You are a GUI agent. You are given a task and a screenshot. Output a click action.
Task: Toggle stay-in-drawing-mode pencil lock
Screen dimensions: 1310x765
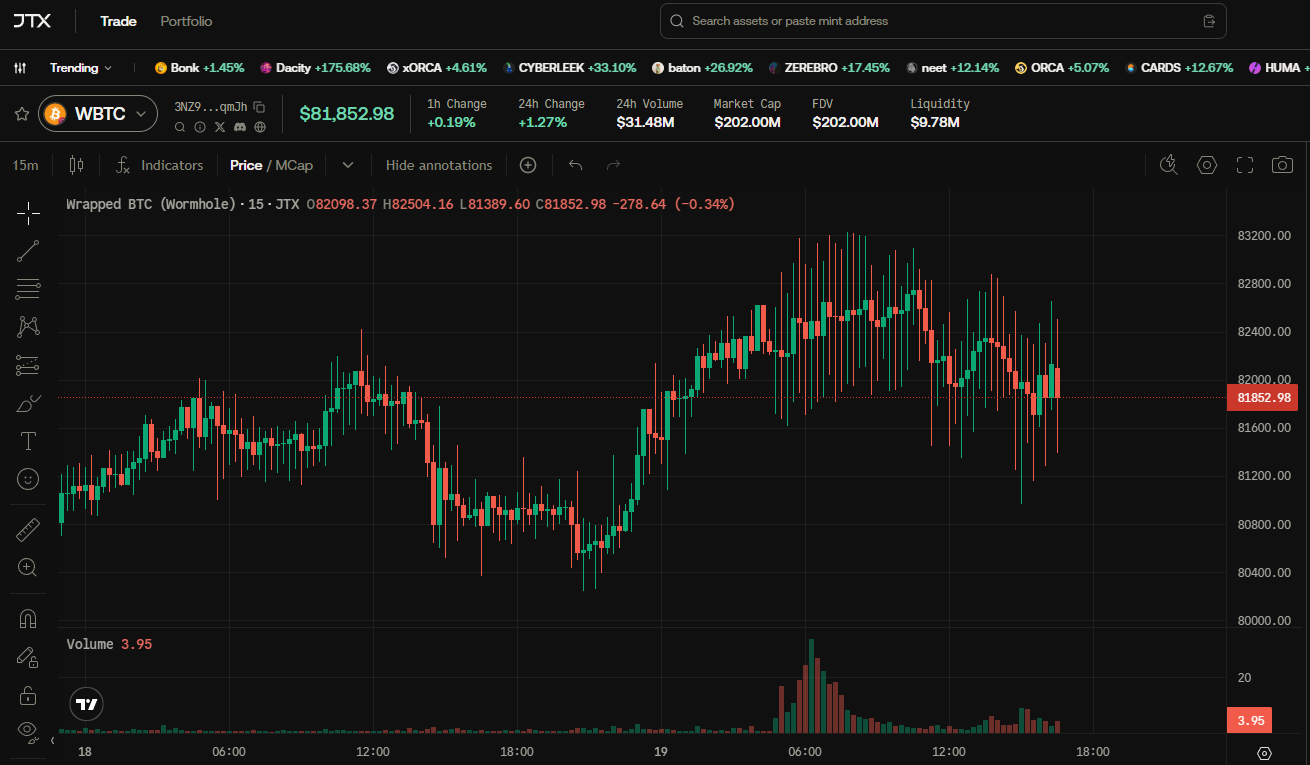(x=28, y=657)
